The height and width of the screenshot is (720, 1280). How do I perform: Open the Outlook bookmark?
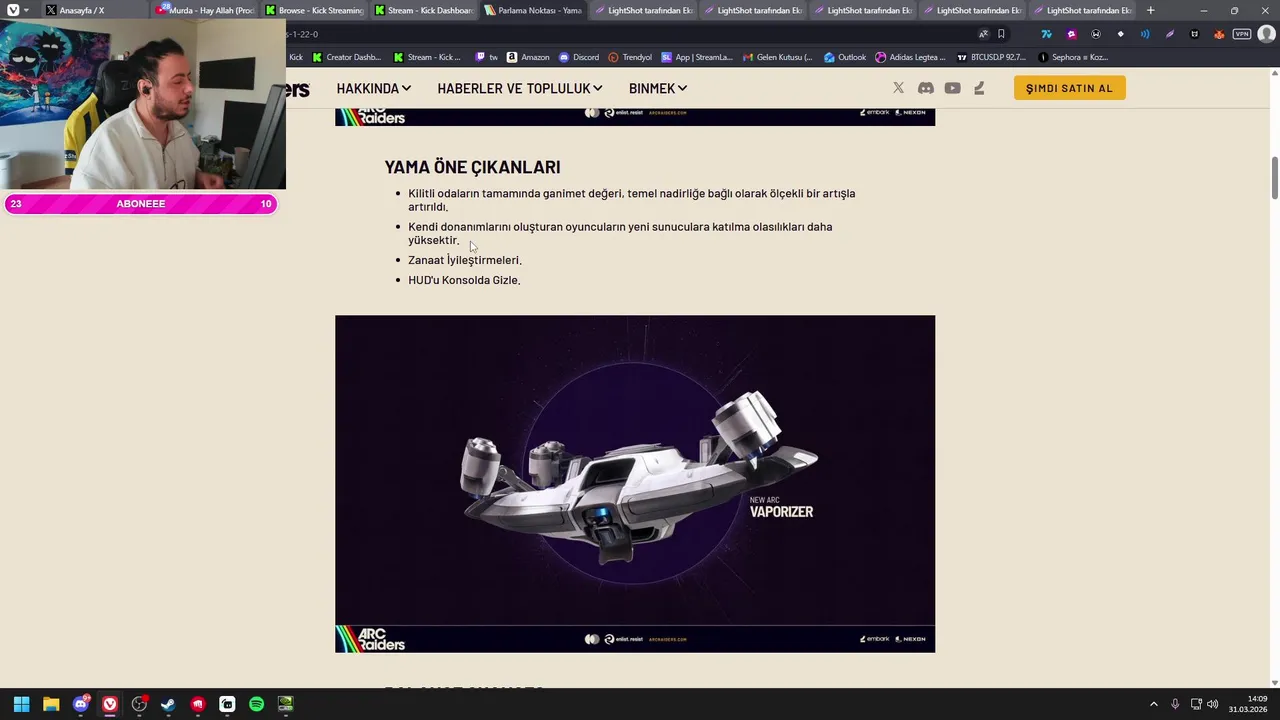(x=845, y=57)
